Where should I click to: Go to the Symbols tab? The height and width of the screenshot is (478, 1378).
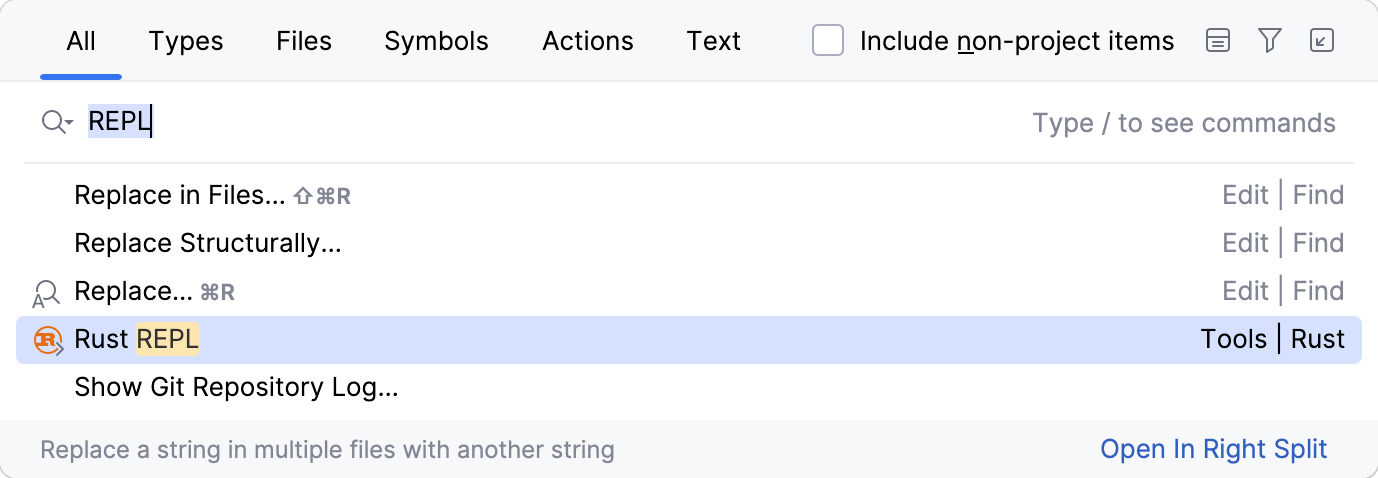click(x=436, y=41)
